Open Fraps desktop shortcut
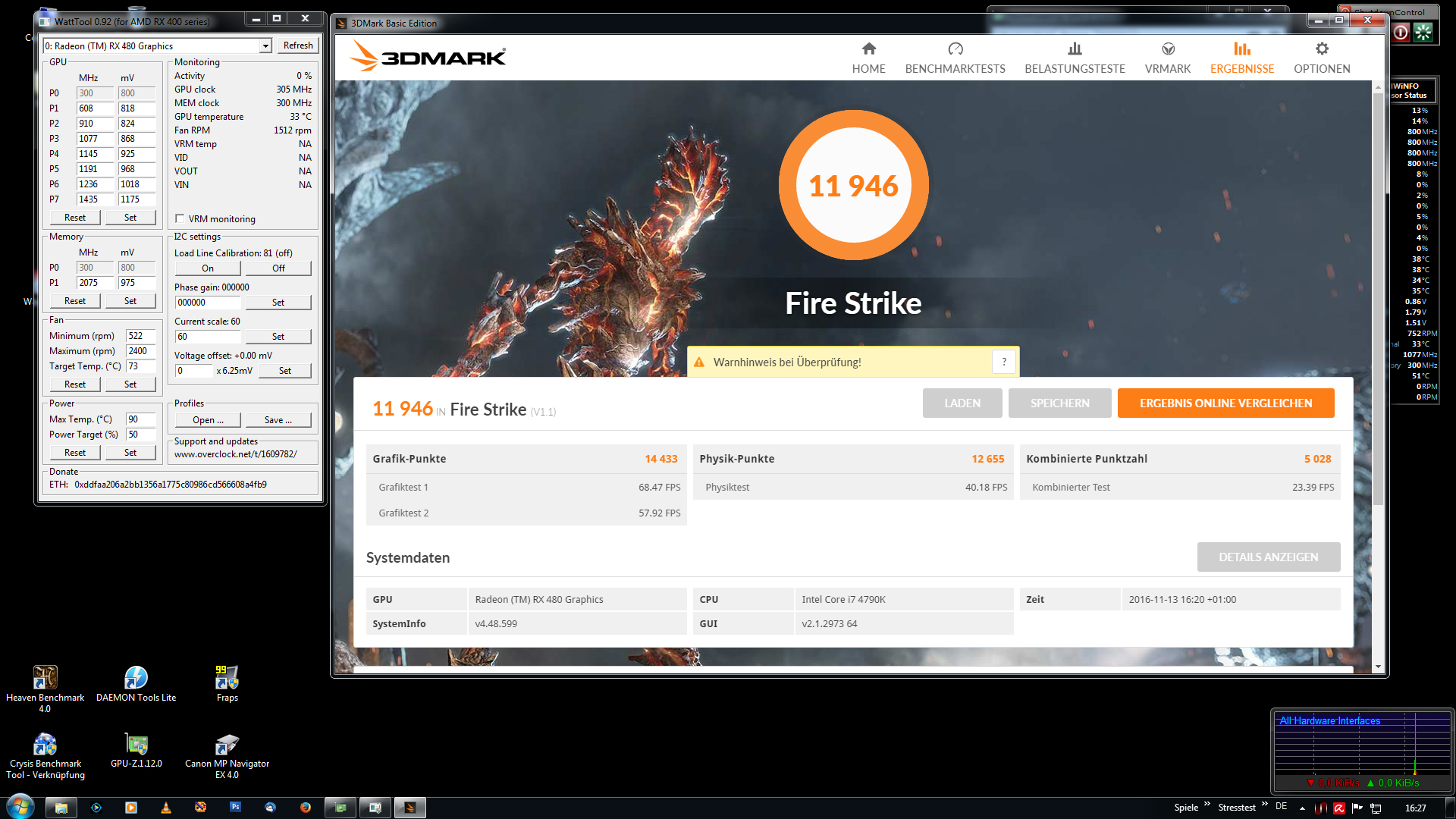This screenshot has height=819, width=1456. tap(227, 677)
